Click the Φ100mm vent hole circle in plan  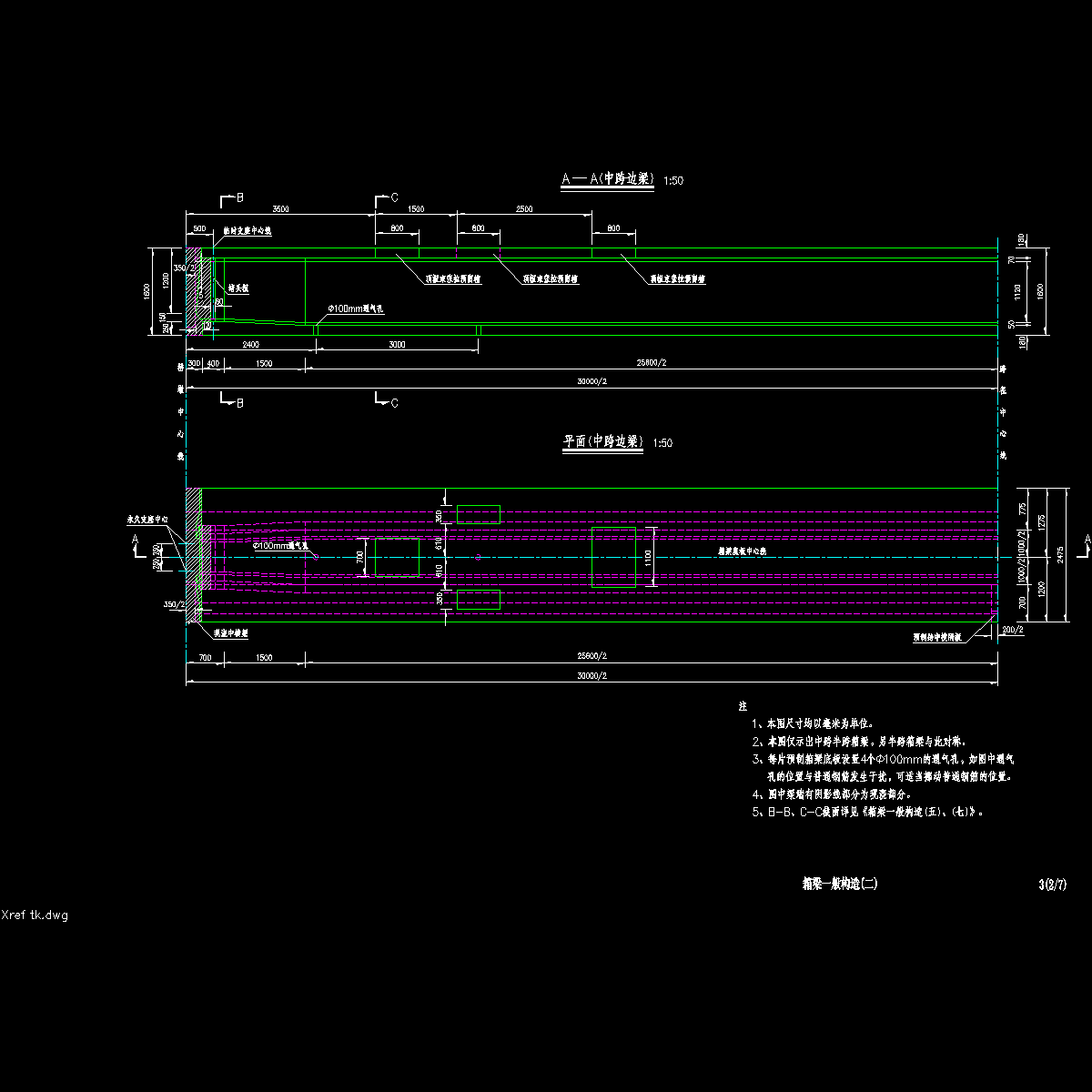[317, 557]
